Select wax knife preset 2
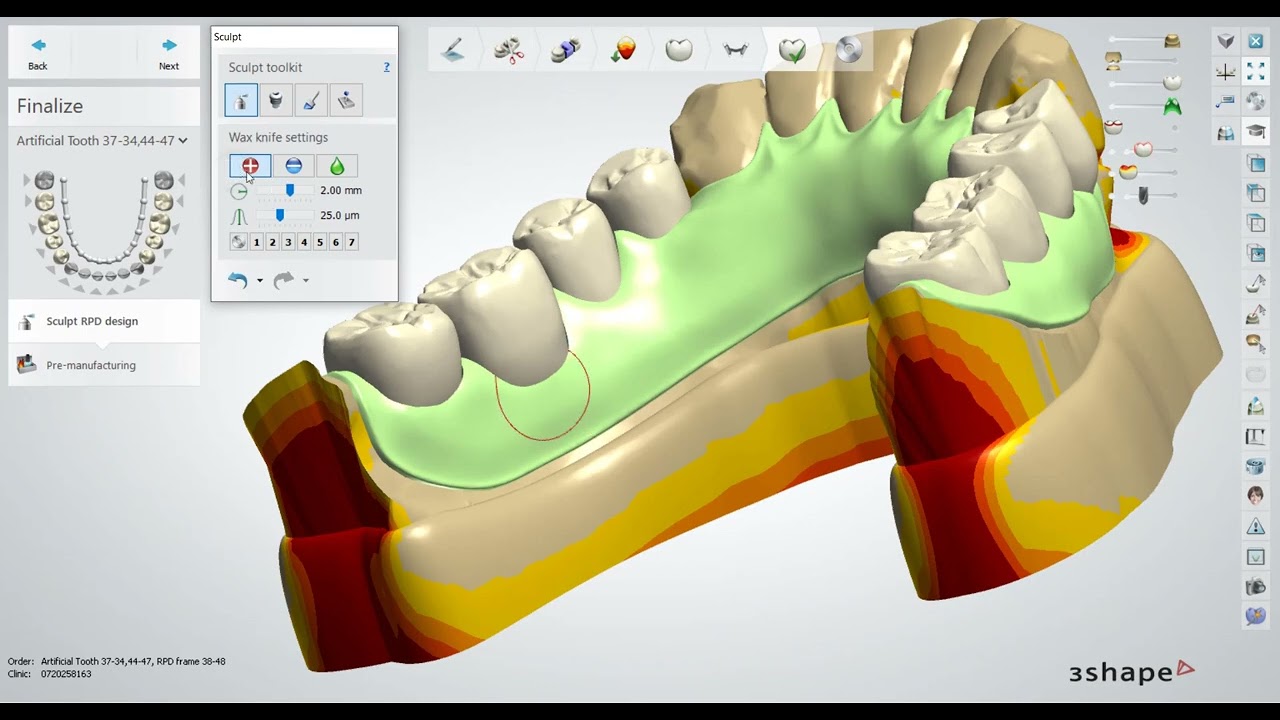Viewport: 1280px width, 720px height. 273,242
